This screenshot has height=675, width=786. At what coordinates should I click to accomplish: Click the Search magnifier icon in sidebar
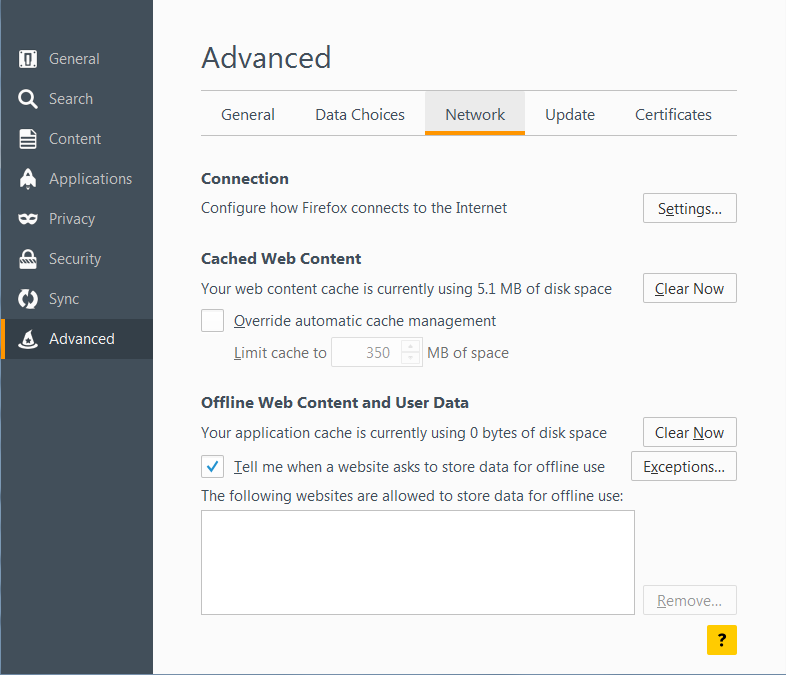(x=28, y=99)
